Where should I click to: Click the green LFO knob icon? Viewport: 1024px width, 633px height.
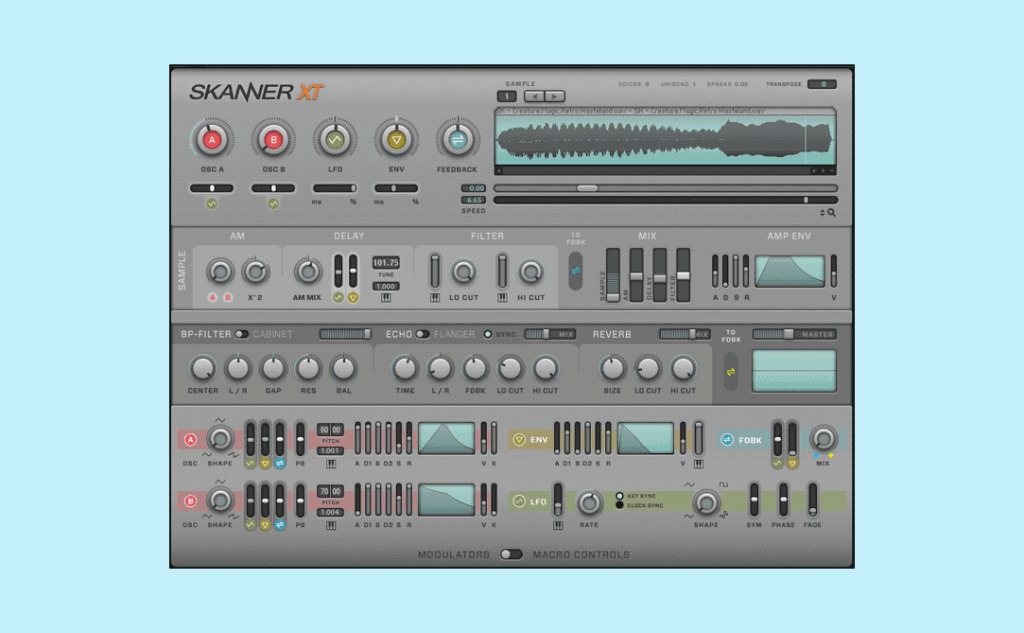pyautogui.click(x=335, y=141)
